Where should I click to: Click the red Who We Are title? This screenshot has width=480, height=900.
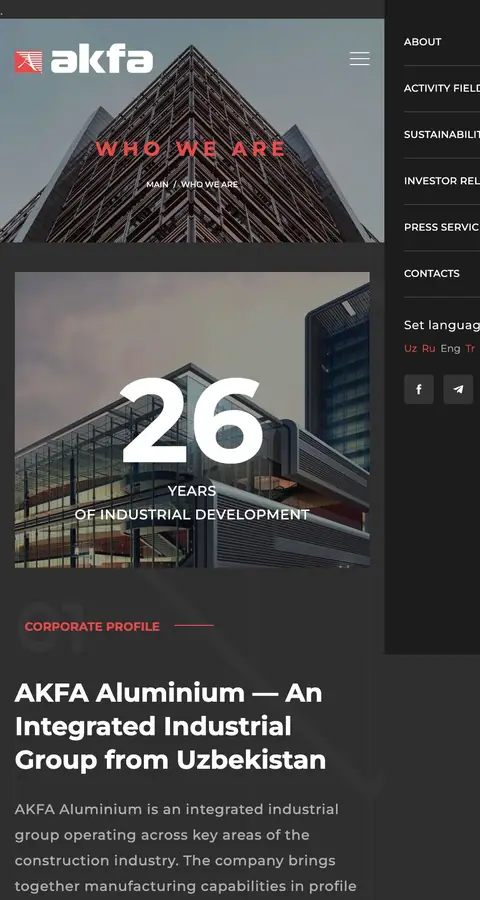(190, 149)
